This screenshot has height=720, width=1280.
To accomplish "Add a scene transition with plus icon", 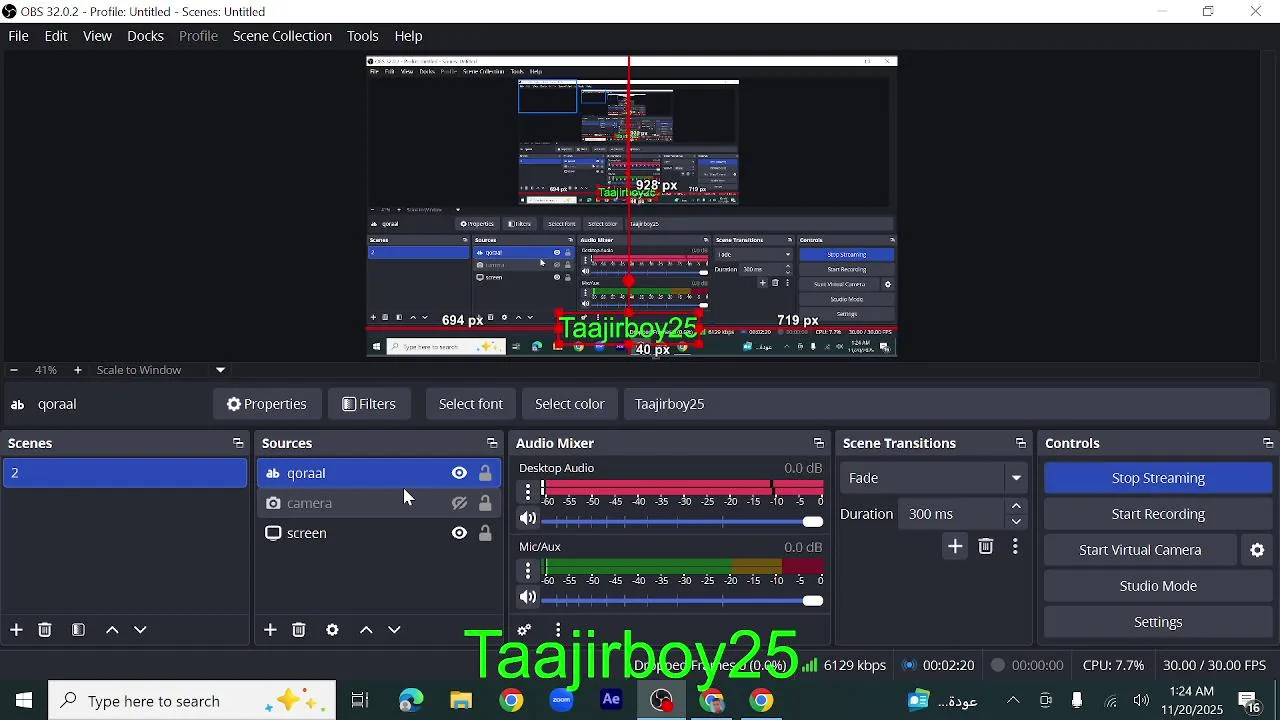I will pos(955,546).
